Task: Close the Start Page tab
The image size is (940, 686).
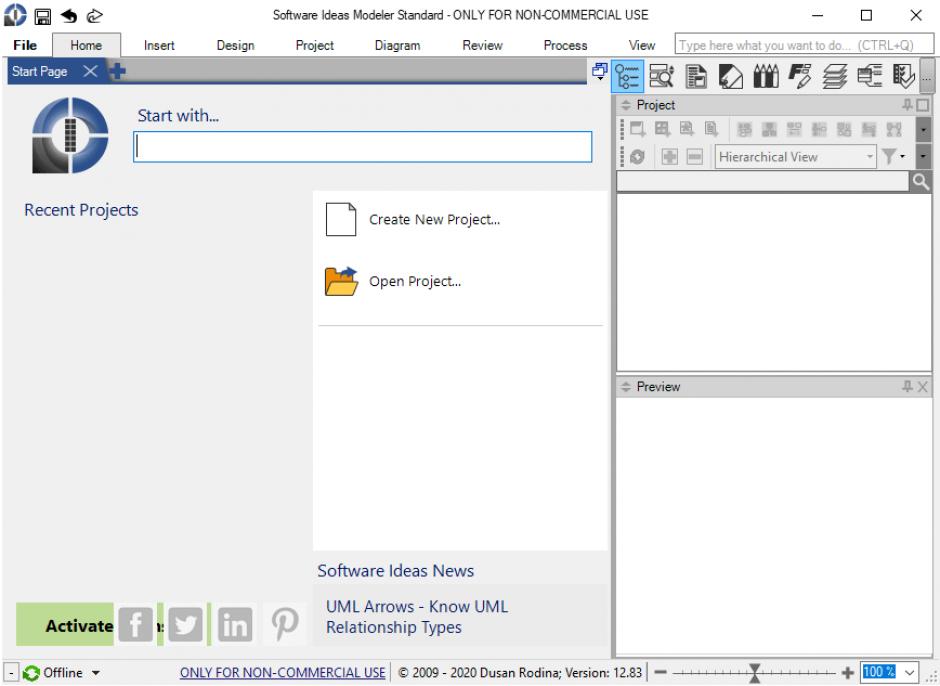Action: point(91,71)
